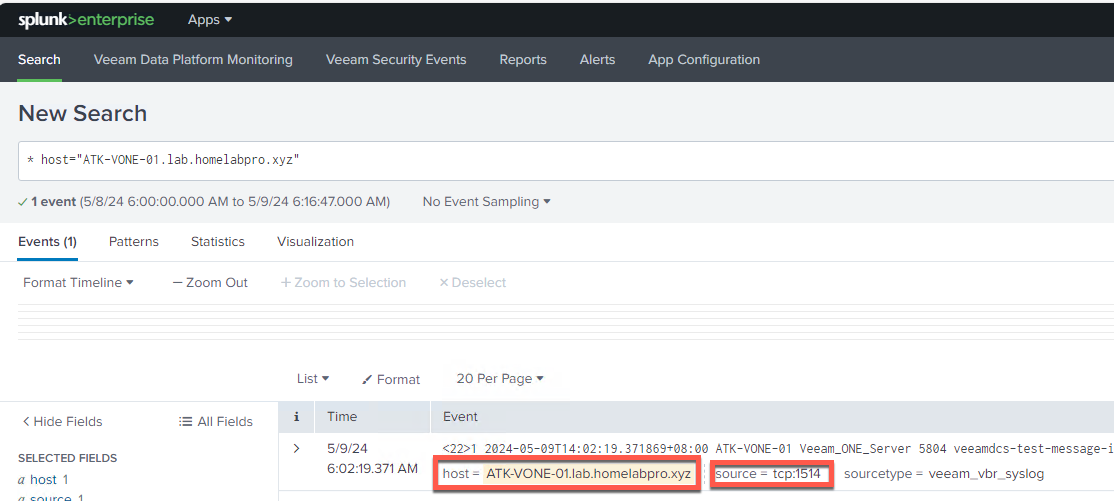Open the Apps dropdown menu
Image resolution: width=1114 pixels, height=501 pixels.
pyautogui.click(x=209, y=20)
